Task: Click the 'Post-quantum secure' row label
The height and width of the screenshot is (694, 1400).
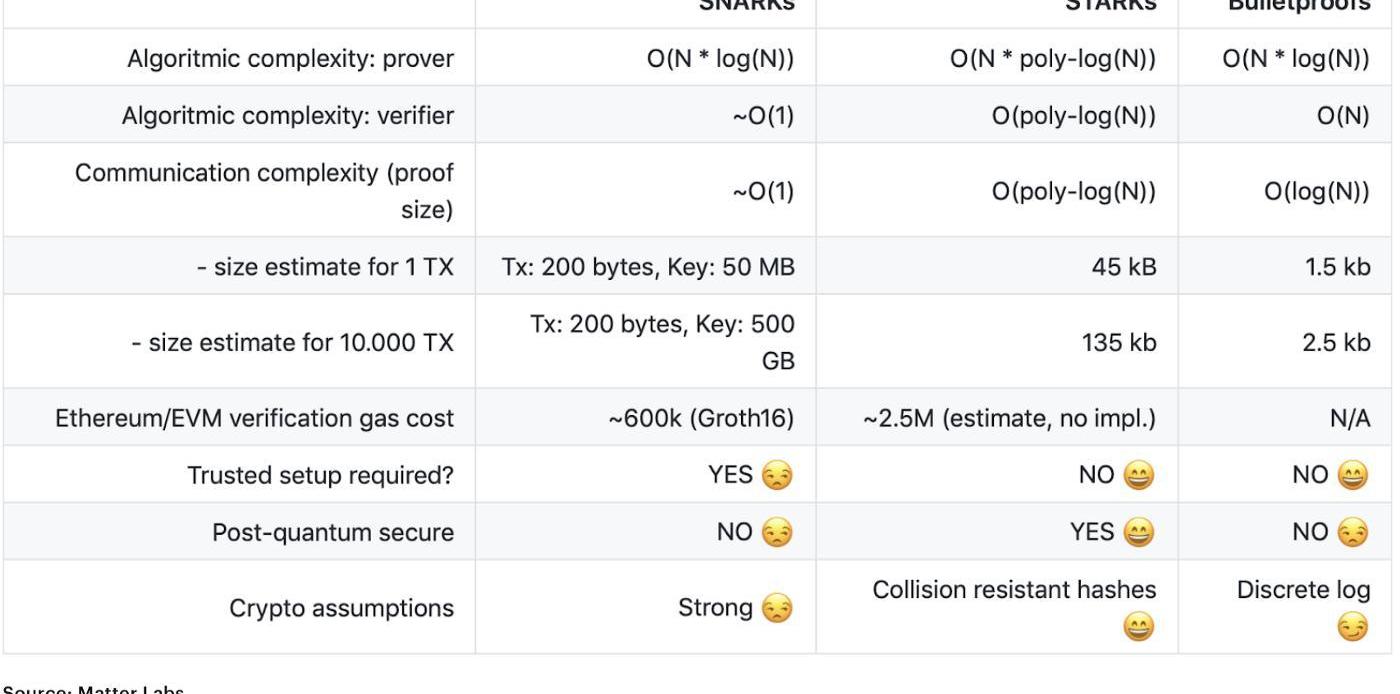Action: (332, 533)
